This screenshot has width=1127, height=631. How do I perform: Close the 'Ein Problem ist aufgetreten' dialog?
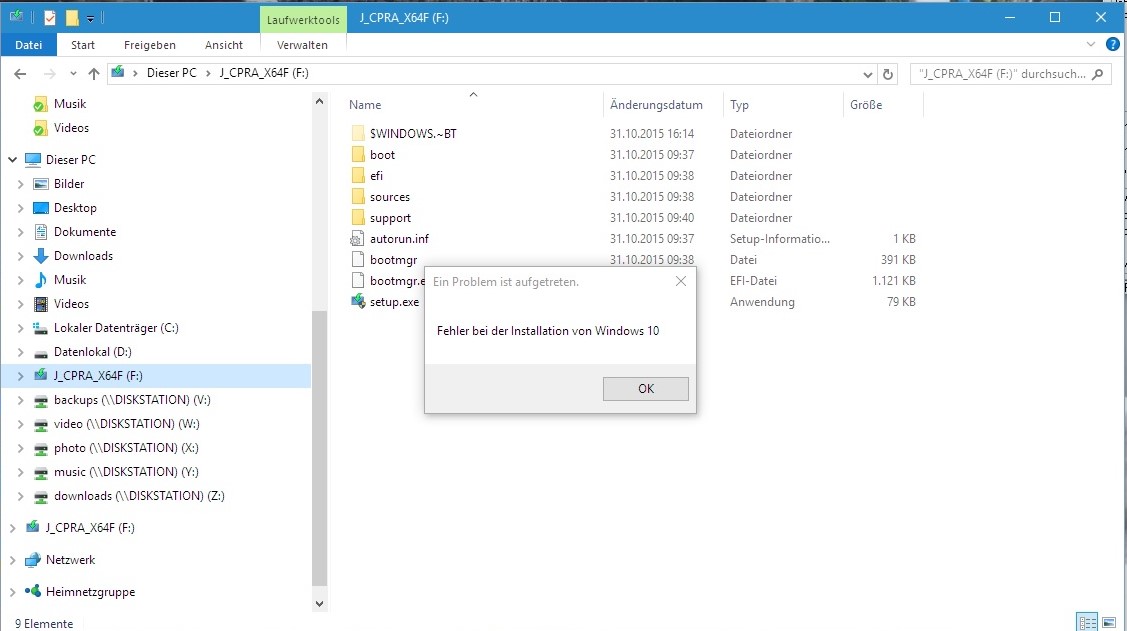(681, 282)
